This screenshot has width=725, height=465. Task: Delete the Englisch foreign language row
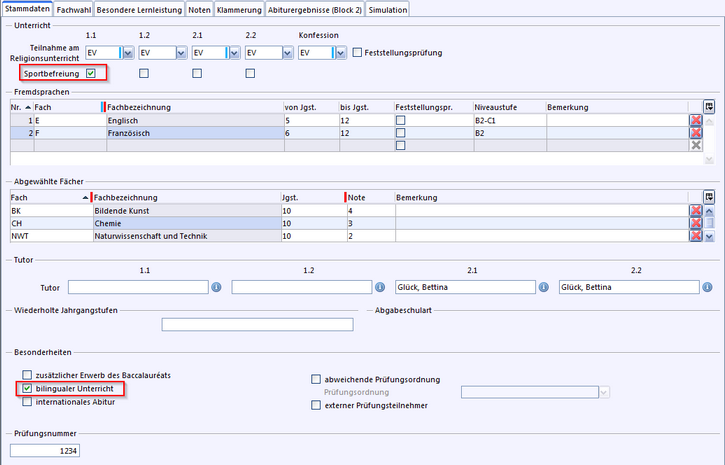[x=696, y=120]
